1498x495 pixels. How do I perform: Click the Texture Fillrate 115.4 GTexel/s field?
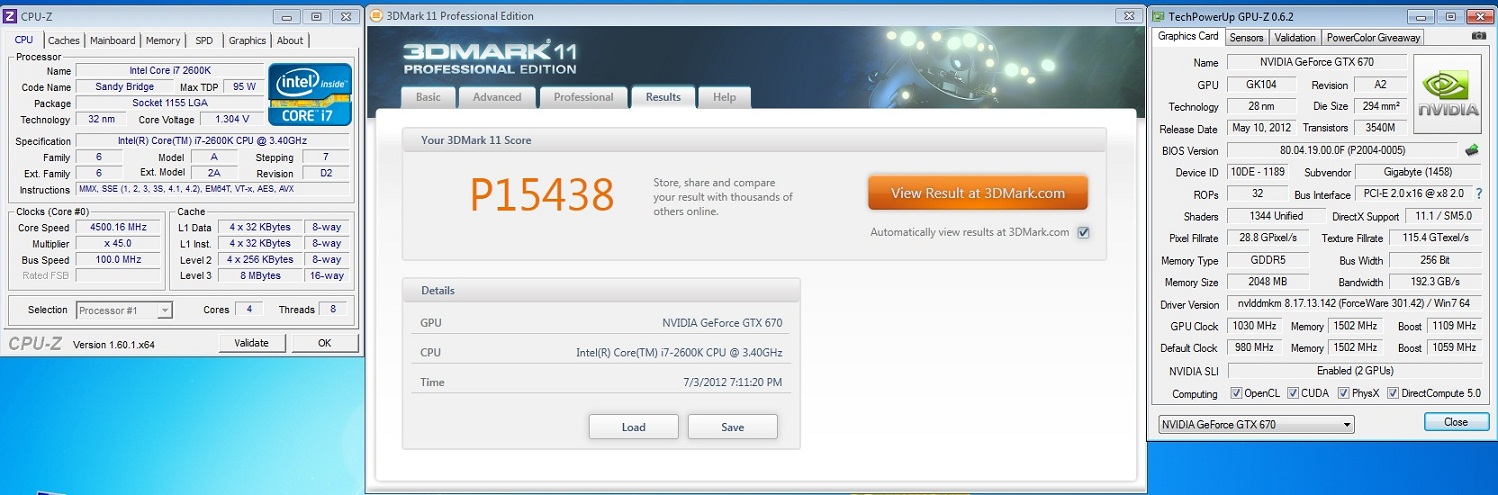[x=1437, y=238]
